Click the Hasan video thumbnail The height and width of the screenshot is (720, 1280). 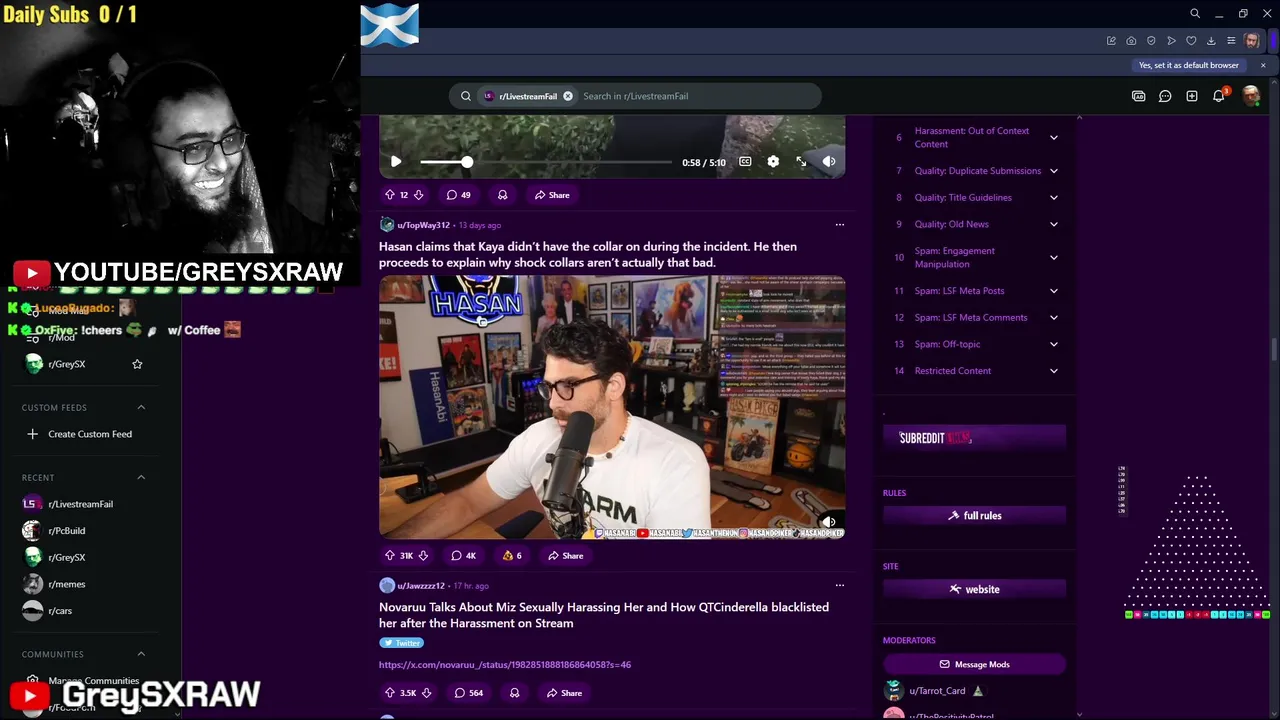point(612,407)
